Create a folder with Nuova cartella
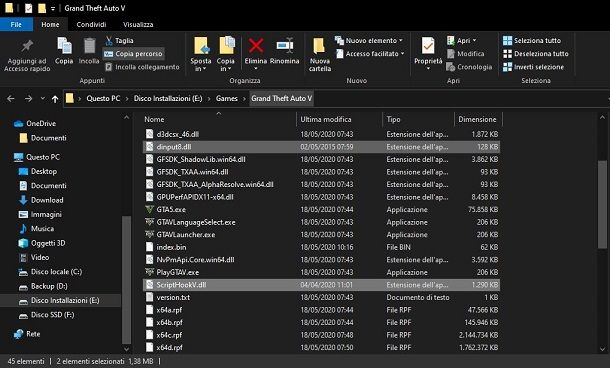The image size is (610, 368). pyautogui.click(x=320, y=54)
